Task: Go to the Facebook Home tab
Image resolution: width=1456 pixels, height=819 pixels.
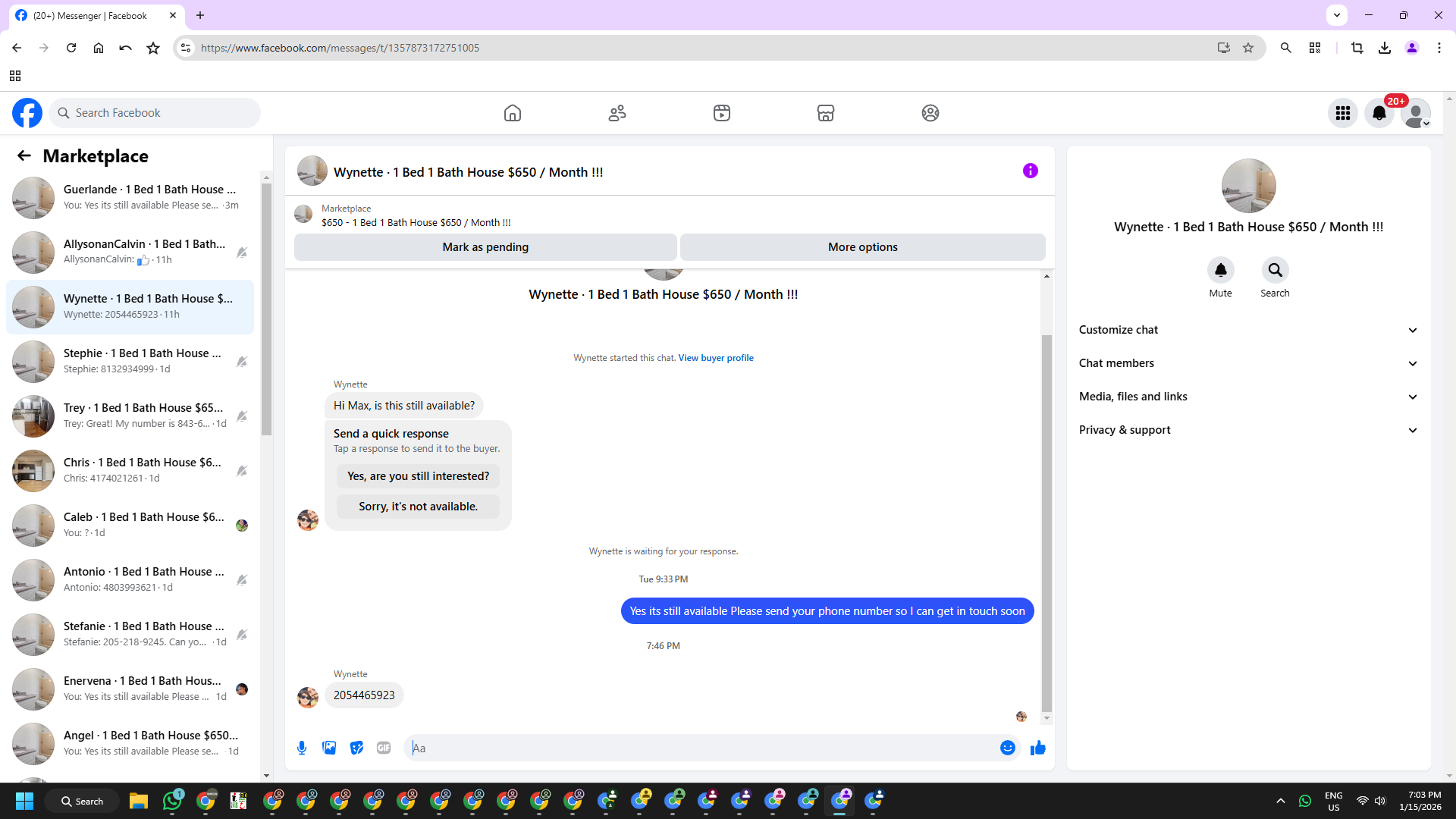Action: click(x=513, y=113)
